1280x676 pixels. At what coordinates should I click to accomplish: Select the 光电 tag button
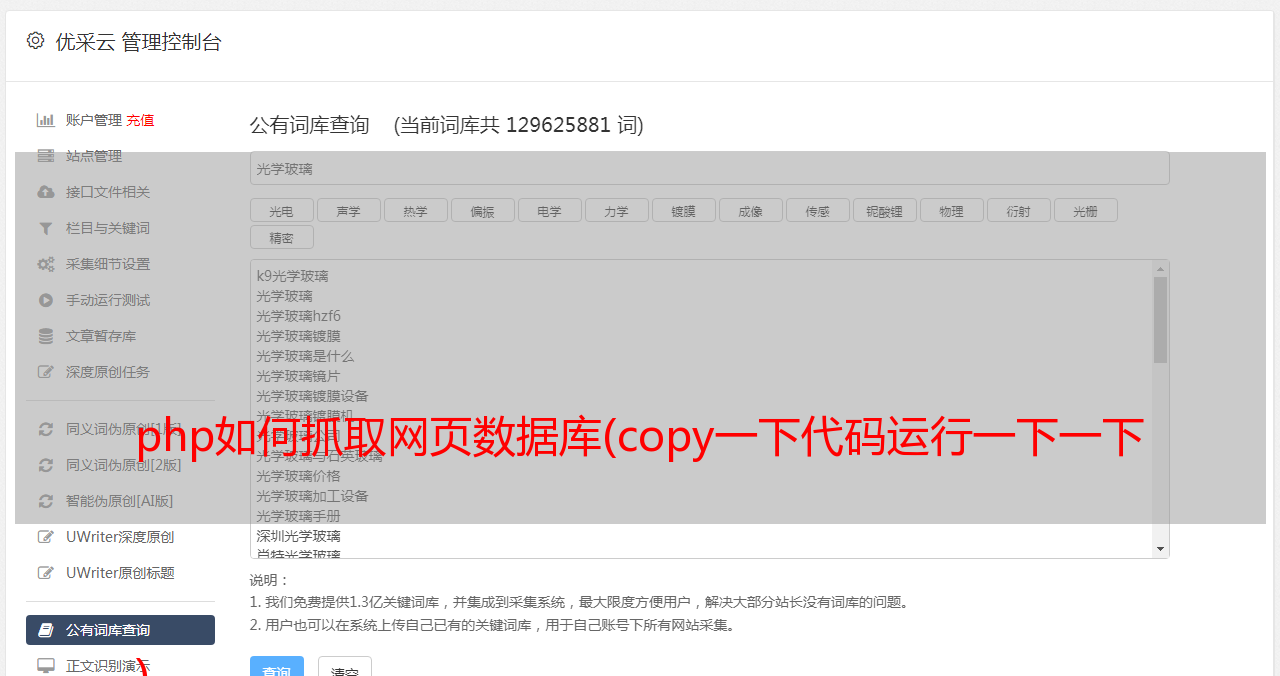point(281,210)
